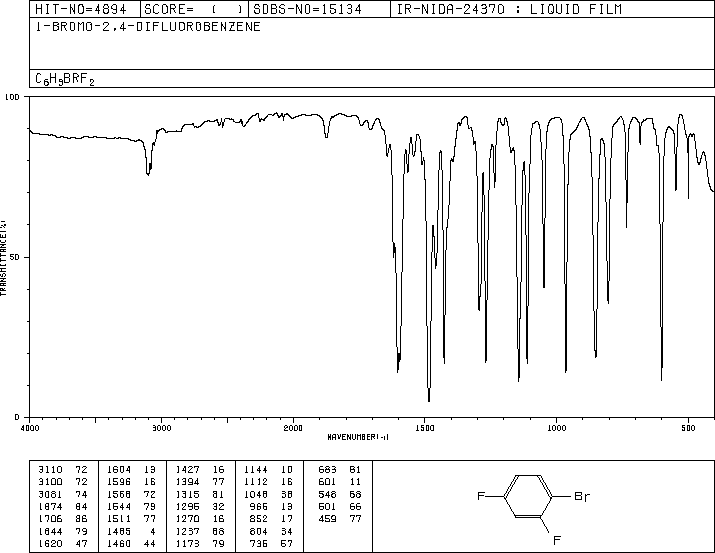
Task: Click the 1000 wavenumber axis tick label
Action: tap(556, 428)
